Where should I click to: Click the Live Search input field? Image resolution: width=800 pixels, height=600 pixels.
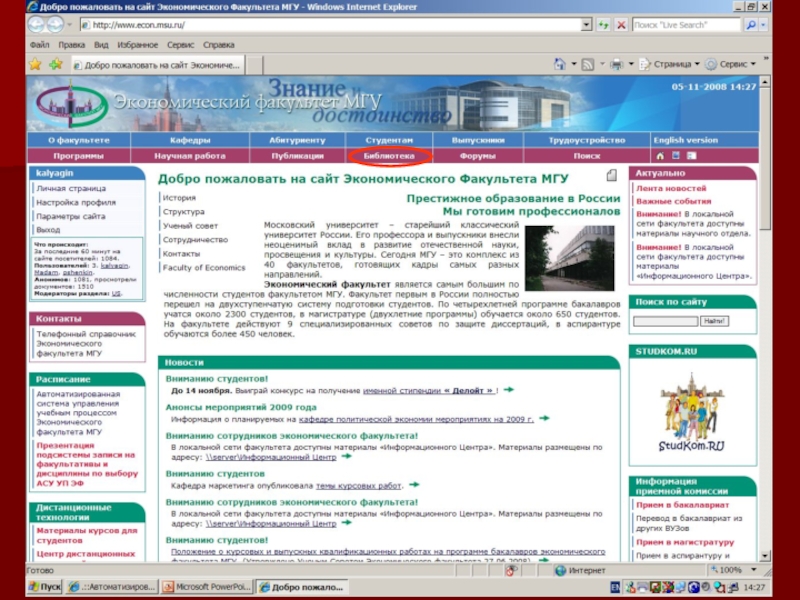pos(686,24)
